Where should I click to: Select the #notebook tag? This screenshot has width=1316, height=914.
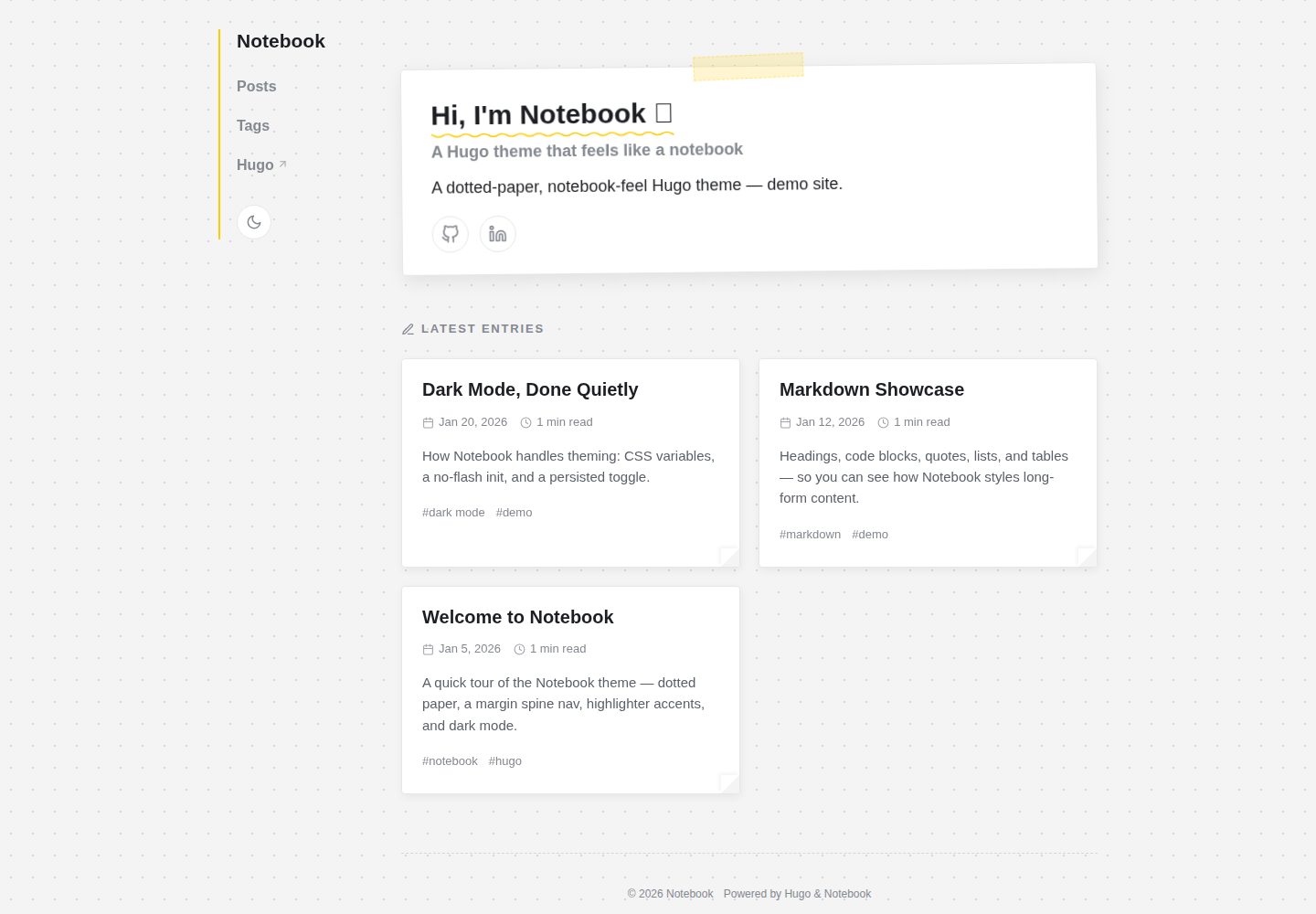(x=450, y=761)
